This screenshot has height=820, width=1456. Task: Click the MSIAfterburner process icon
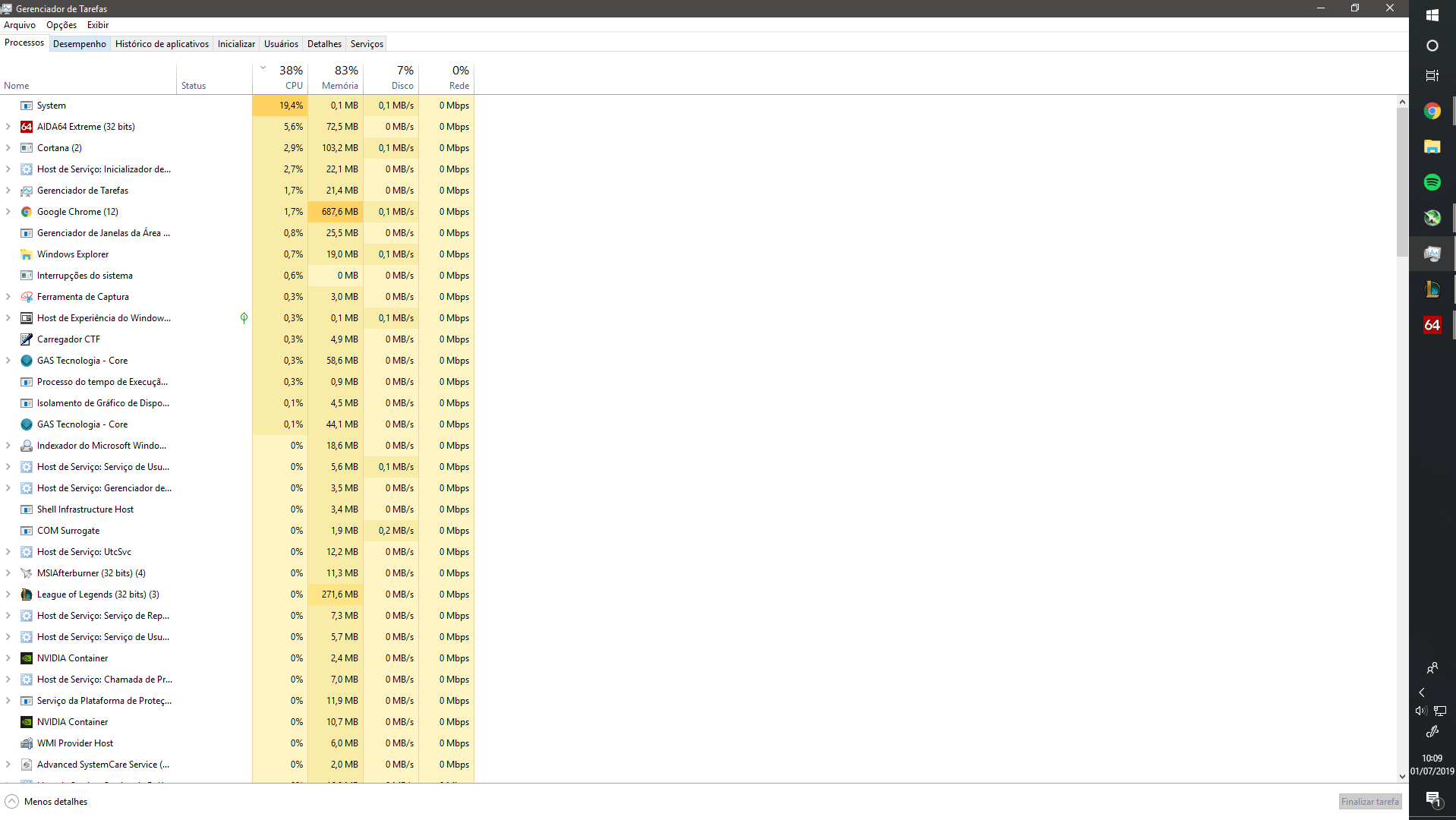pyautogui.click(x=27, y=573)
